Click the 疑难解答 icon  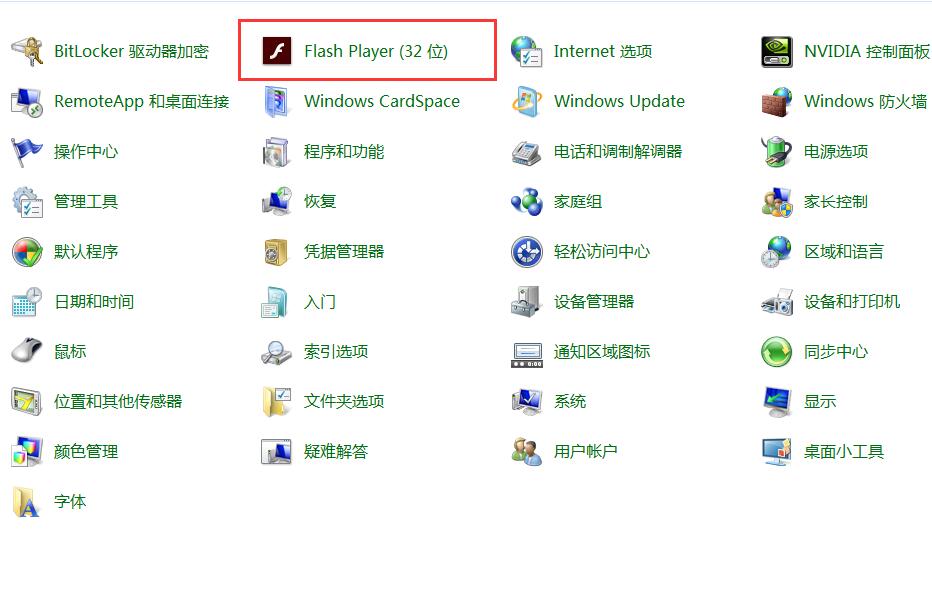click(277, 452)
